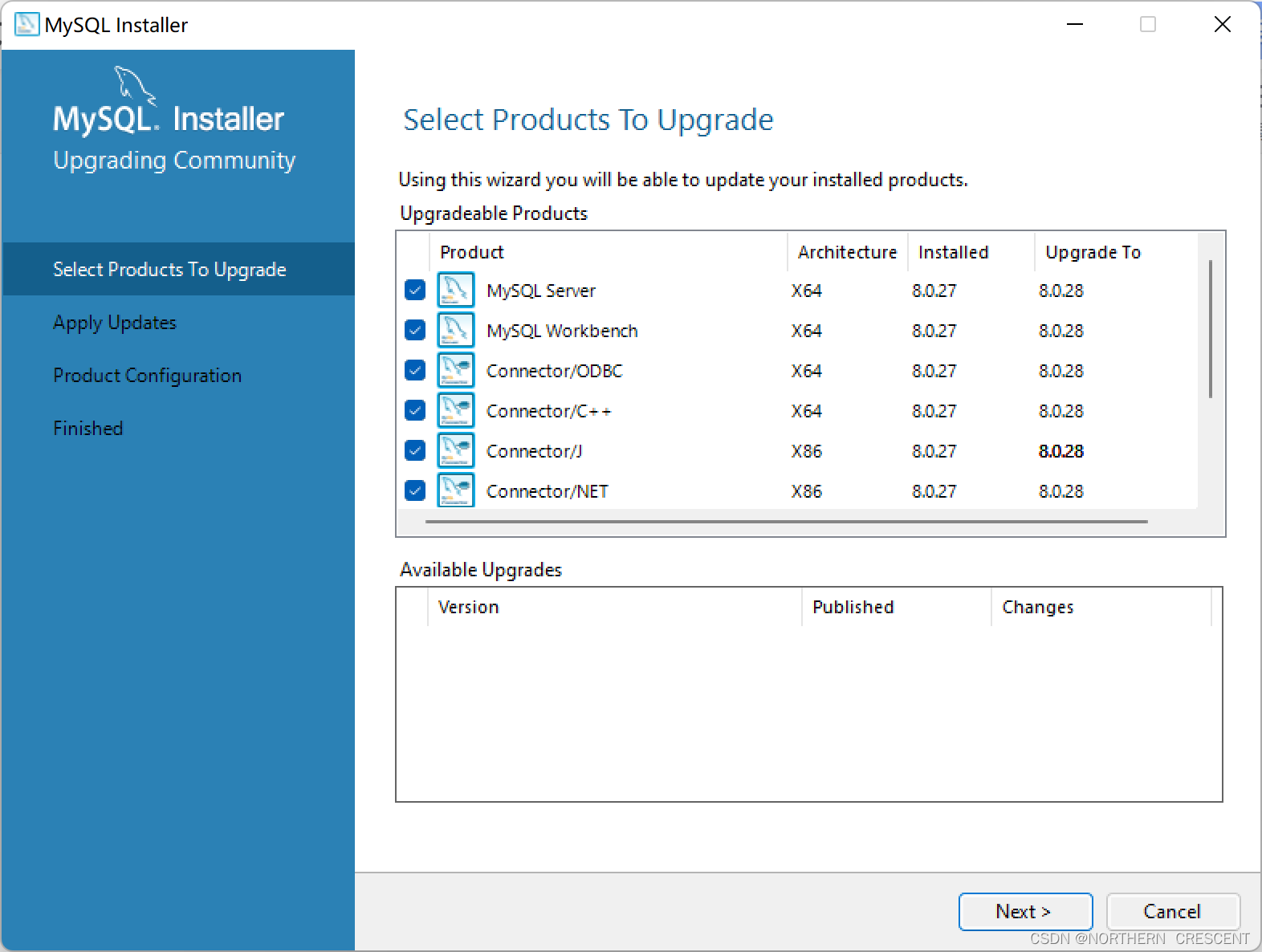
Task: Click the Changes column header
Action: [1101, 607]
